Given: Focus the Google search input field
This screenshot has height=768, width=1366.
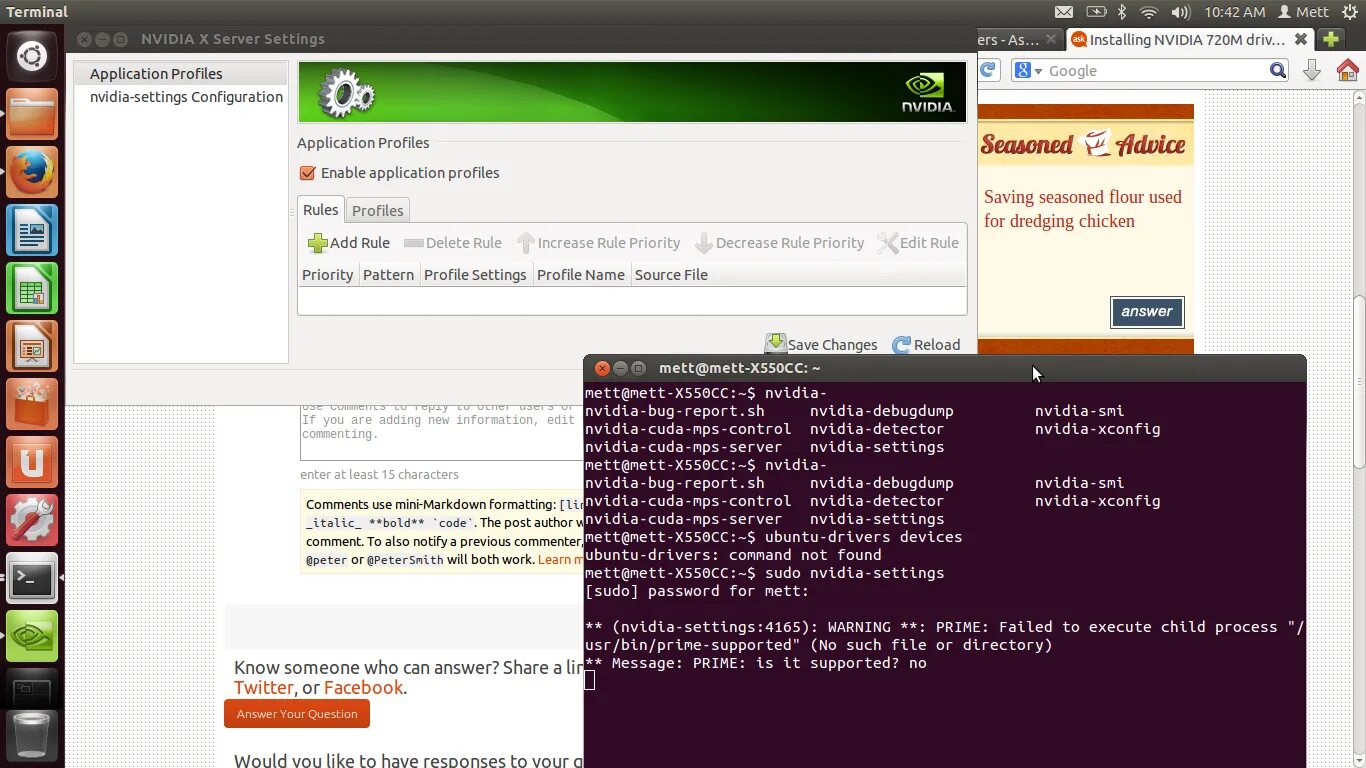Looking at the screenshot, I should coord(1157,70).
